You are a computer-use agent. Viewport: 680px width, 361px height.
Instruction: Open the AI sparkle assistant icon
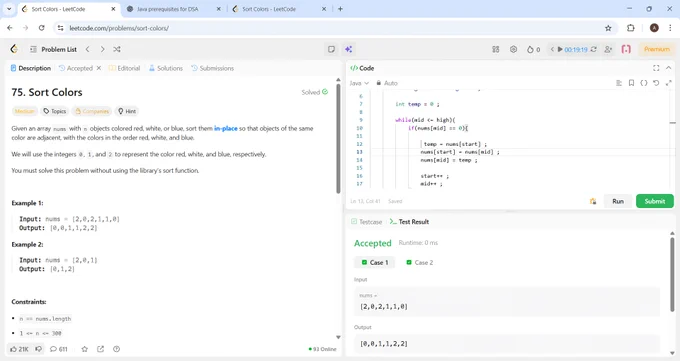coord(348,49)
